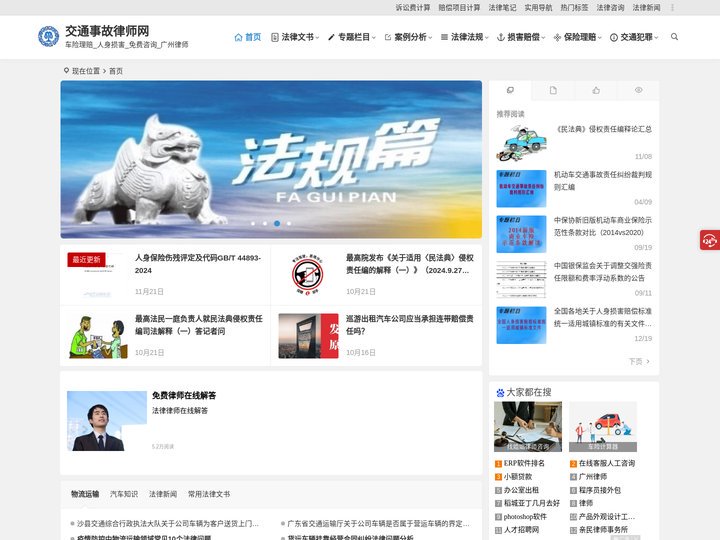Expand the 损害赔偿 dropdown menu

(x=521, y=37)
